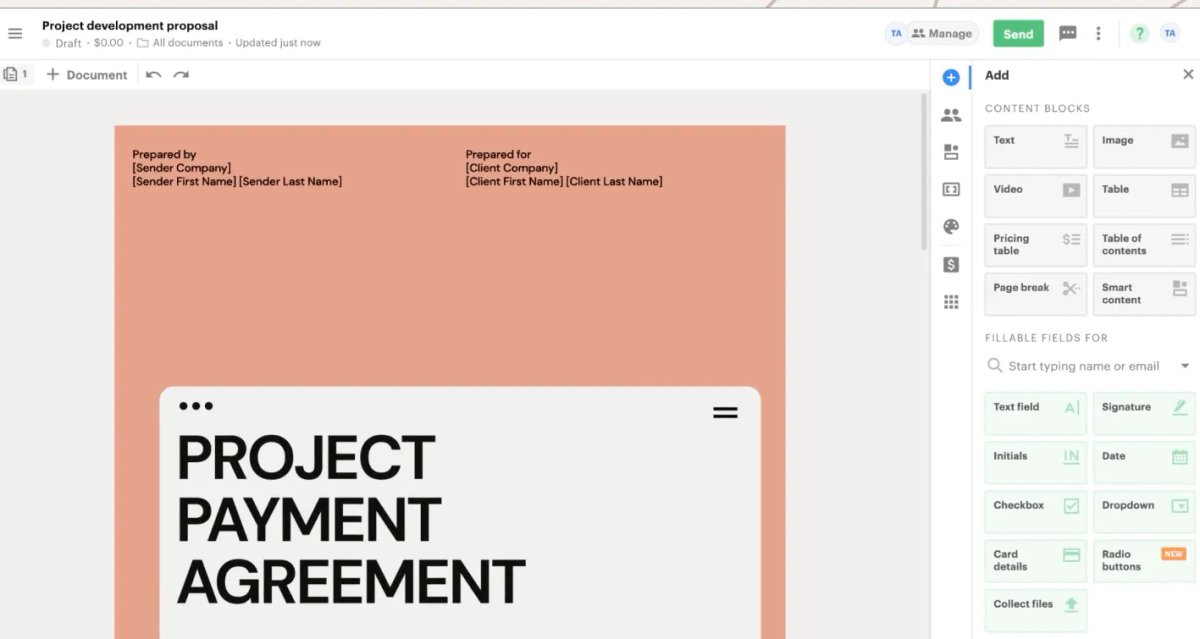Screen dimensions: 1200x639
Task: Click the PROJECT PAYMENT AGREEMENT heading
Action: point(351,520)
